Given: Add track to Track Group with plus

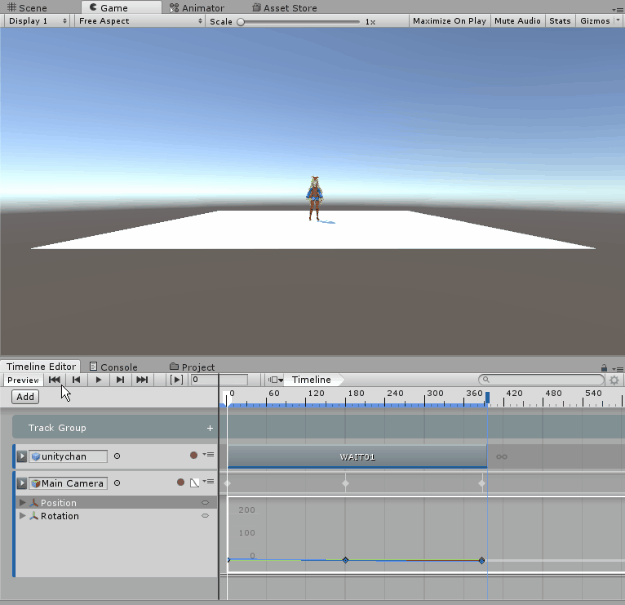Looking at the screenshot, I should click(x=210, y=428).
